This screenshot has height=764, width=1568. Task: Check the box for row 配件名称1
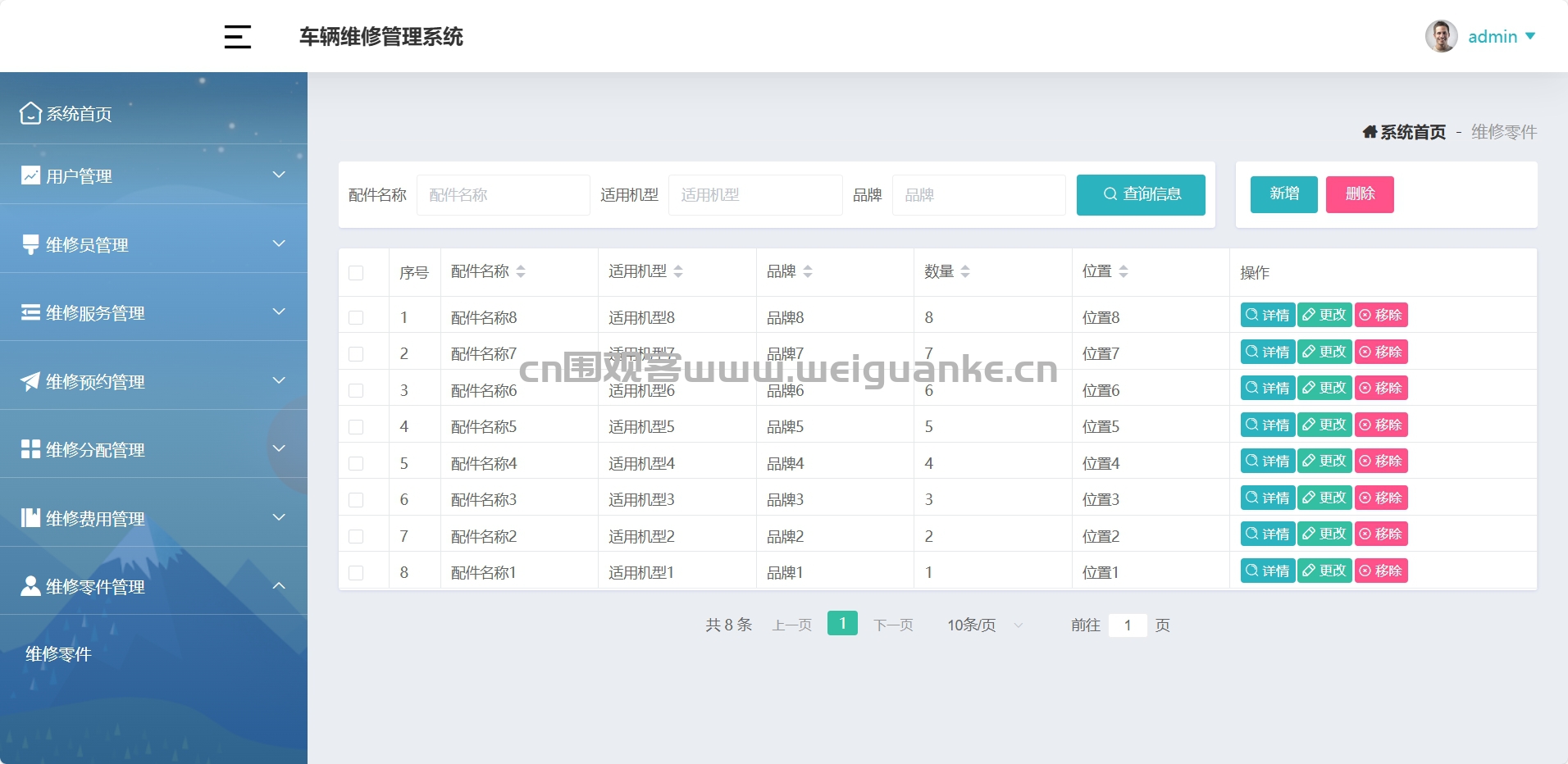coord(356,572)
